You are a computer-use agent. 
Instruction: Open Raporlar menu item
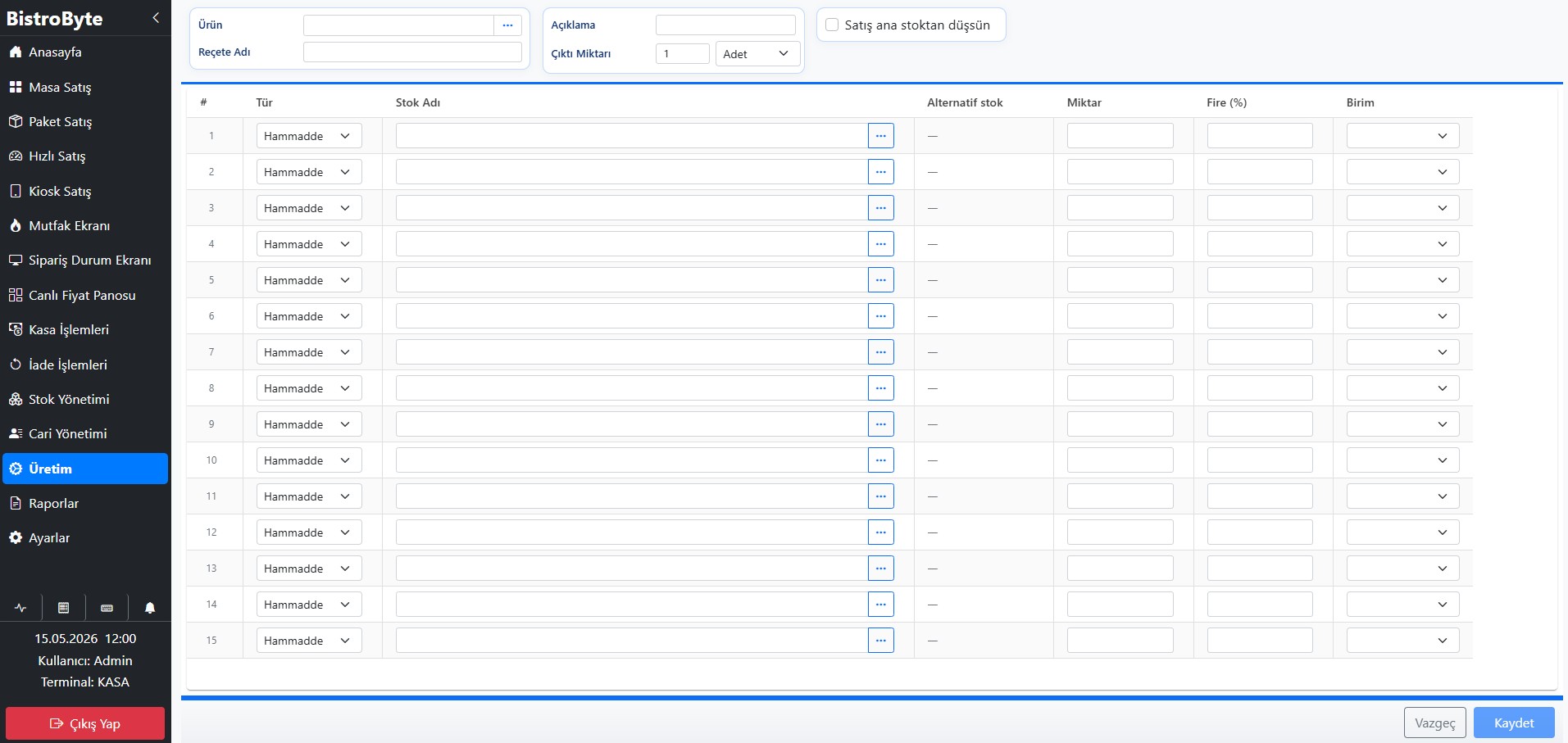tap(85, 504)
